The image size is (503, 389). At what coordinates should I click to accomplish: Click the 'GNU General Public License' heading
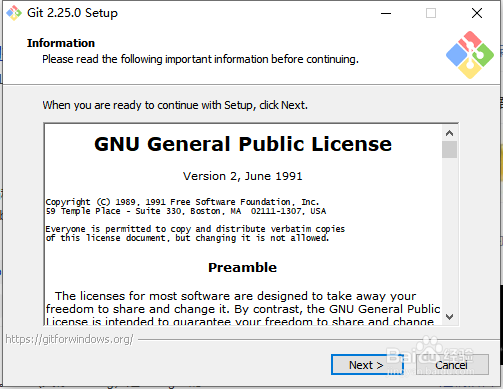pos(243,144)
